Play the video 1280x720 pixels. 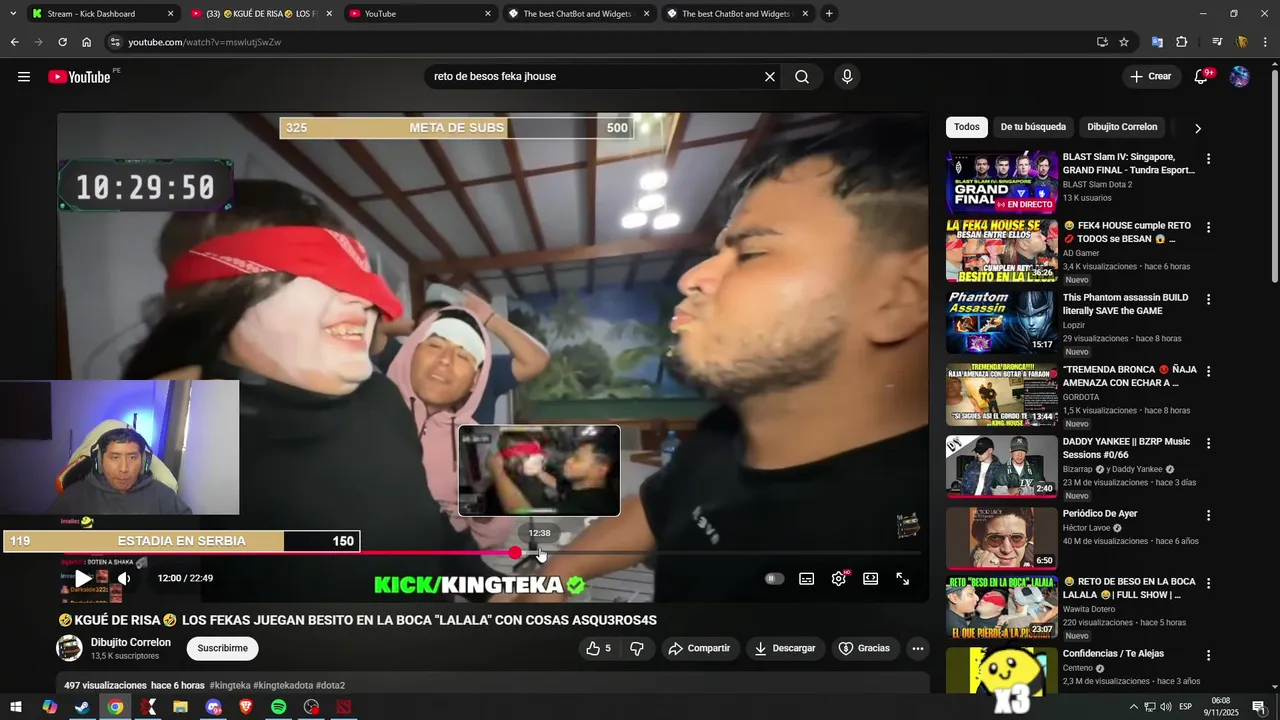click(84, 578)
